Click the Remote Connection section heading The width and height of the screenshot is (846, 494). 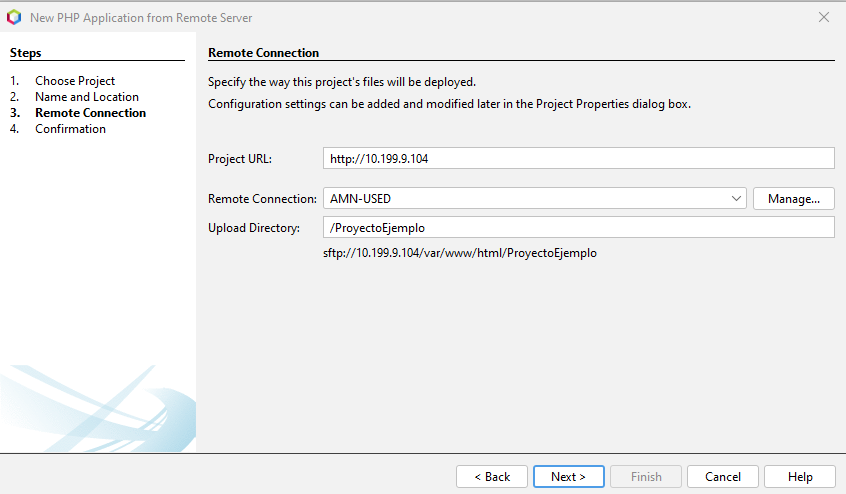point(263,53)
